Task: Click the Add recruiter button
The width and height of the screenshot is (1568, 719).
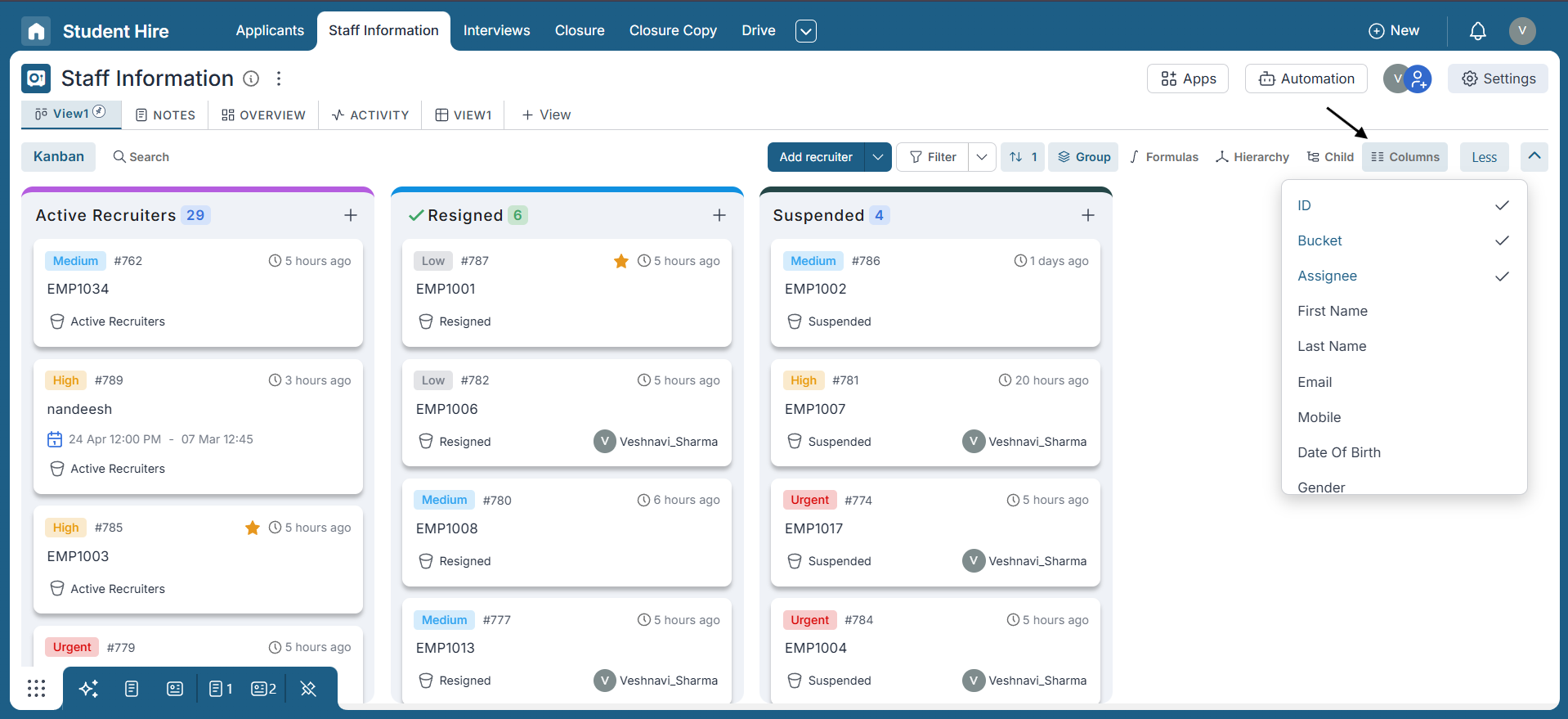Action: (816, 157)
